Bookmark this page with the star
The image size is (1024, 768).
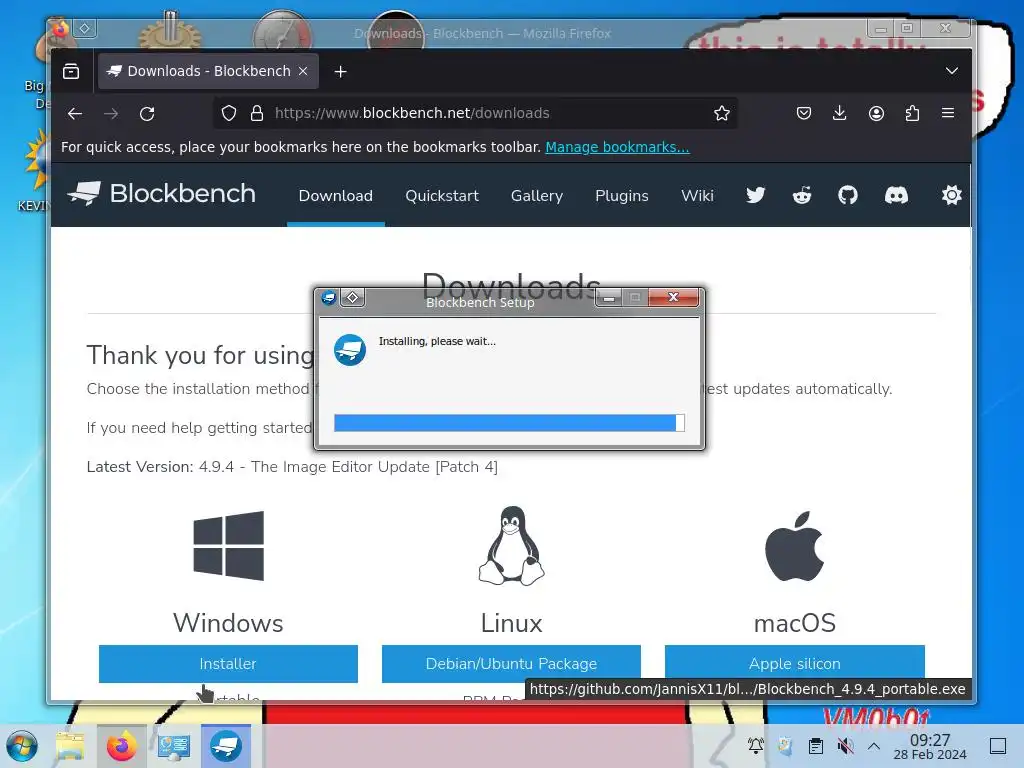(x=722, y=113)
